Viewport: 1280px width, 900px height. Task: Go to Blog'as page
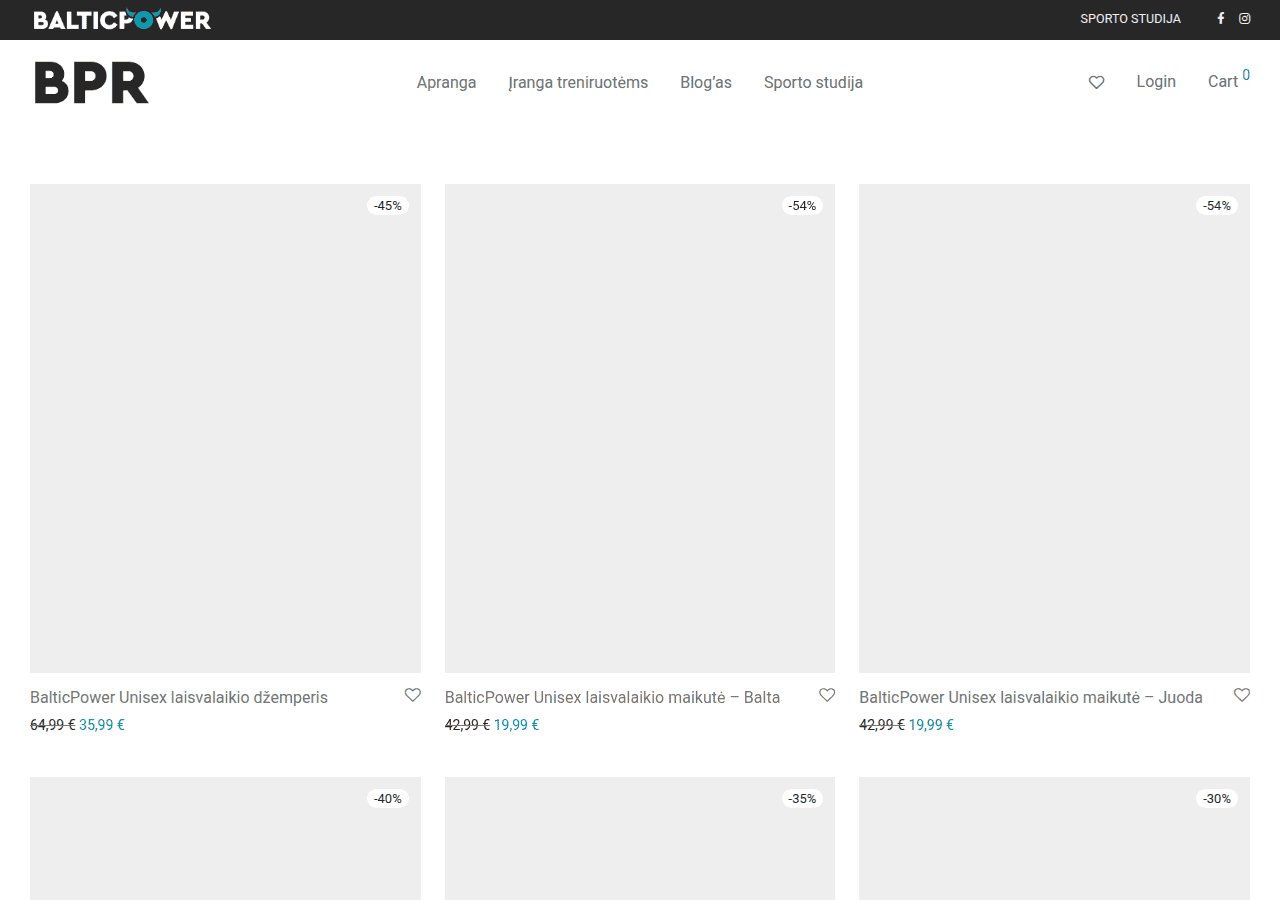(x=706, y=82)
